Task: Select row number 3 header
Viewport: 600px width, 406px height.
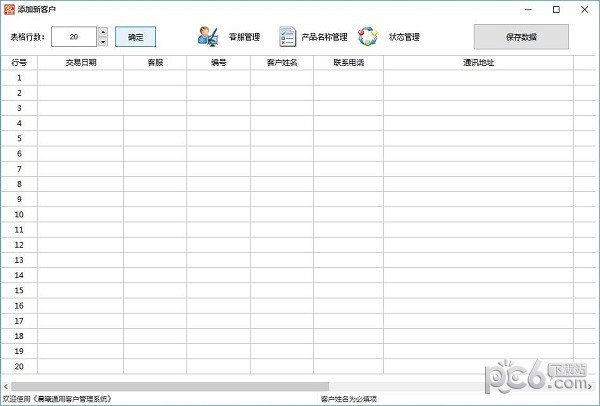Action: click(x=19, y=108)
